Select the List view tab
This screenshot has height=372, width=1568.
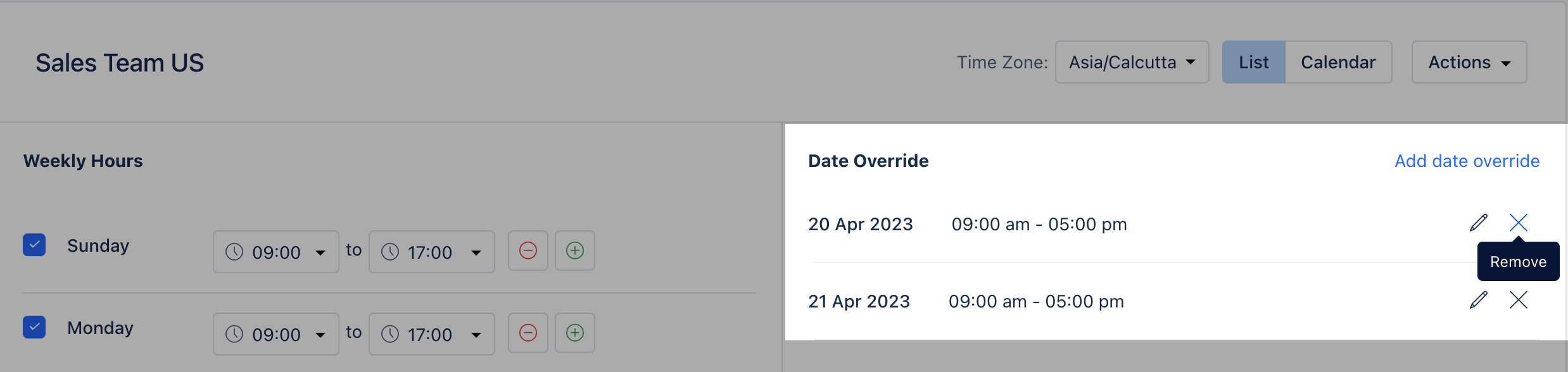click(1254, 62)
